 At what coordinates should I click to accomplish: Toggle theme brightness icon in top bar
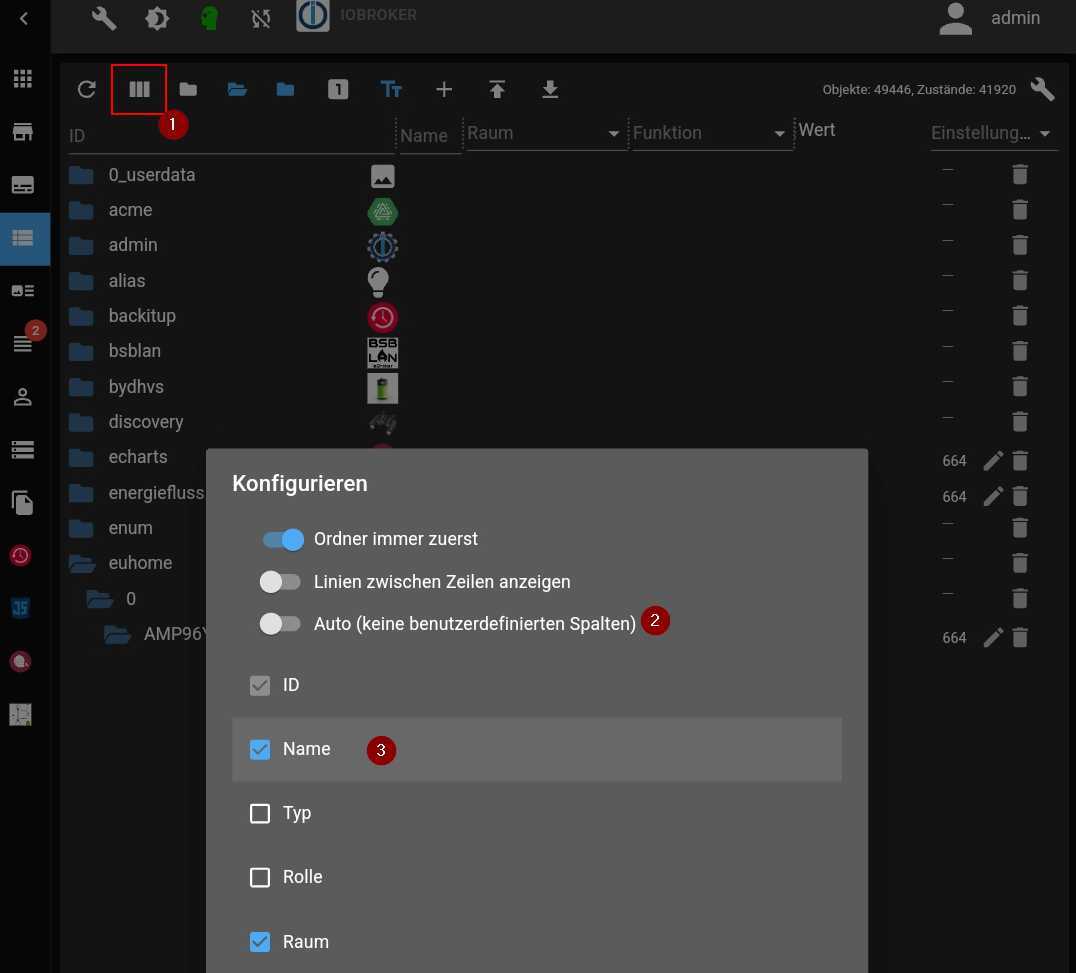click(x=157, y=18)
